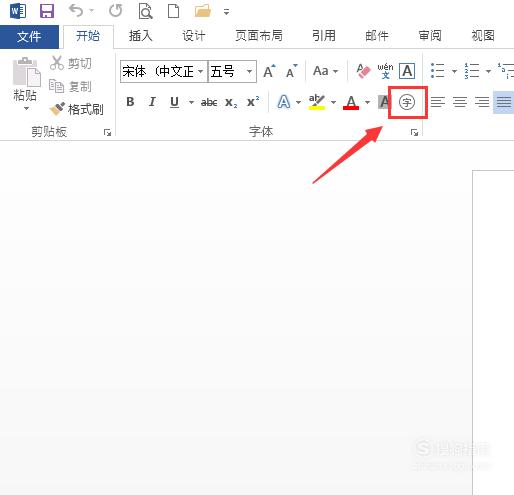The height and width of the screenshot is (495, 514).
Task: Open the numbering library dropdown arrow
Action: point(488,71)
